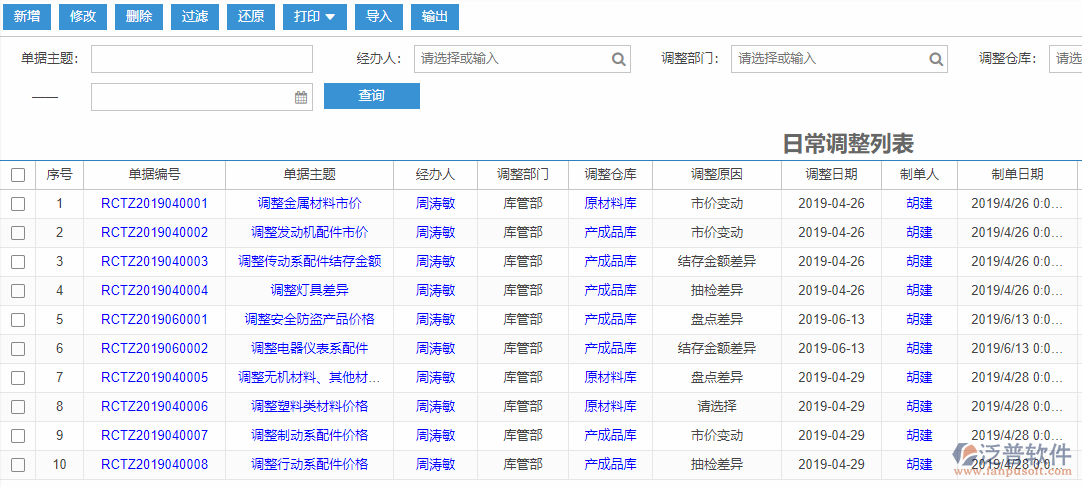Open document link RCTZ2019040003
1082x487 pixels.
point(154,262)
